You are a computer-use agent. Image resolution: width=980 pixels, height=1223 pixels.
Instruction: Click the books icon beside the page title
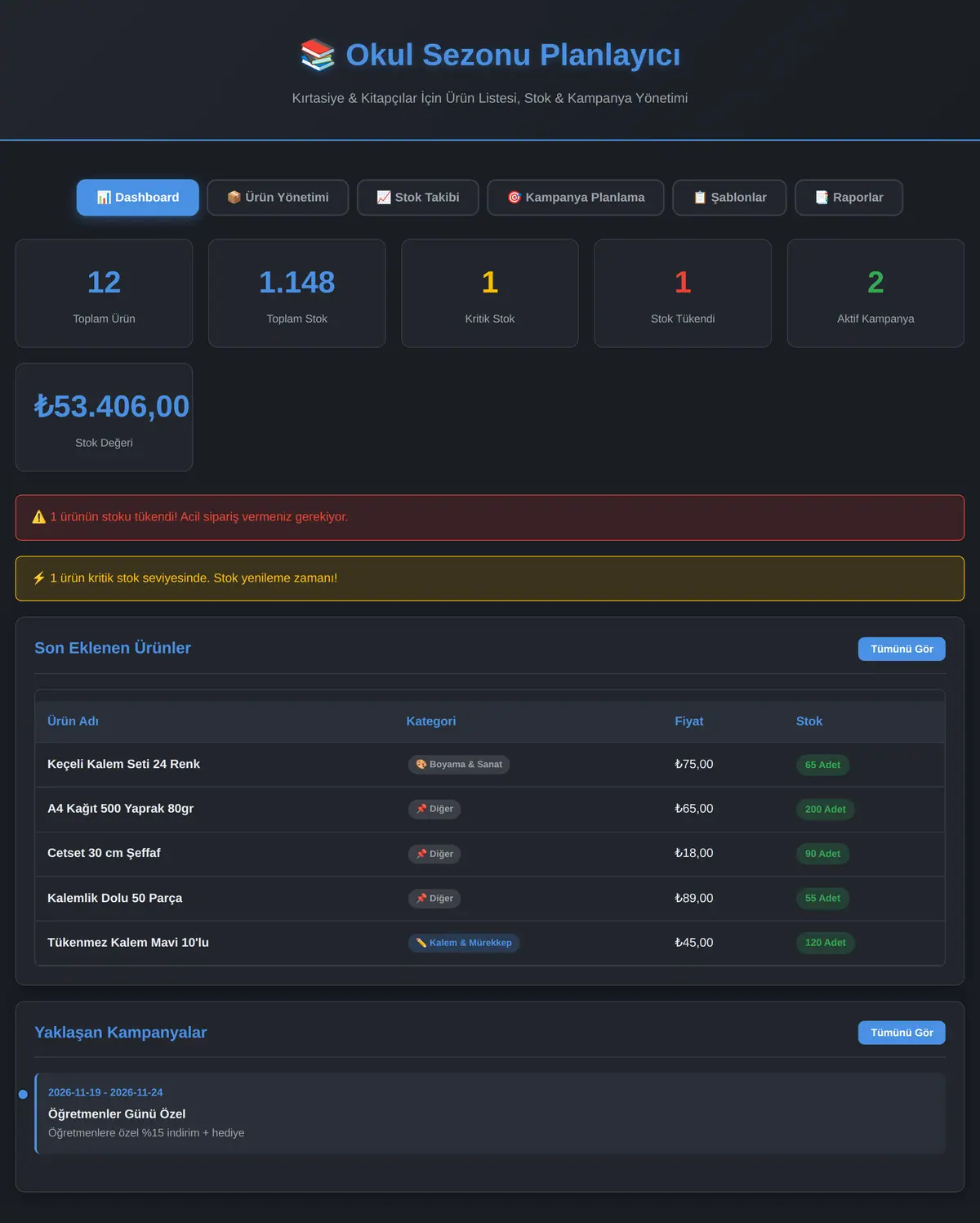point(318,55)
